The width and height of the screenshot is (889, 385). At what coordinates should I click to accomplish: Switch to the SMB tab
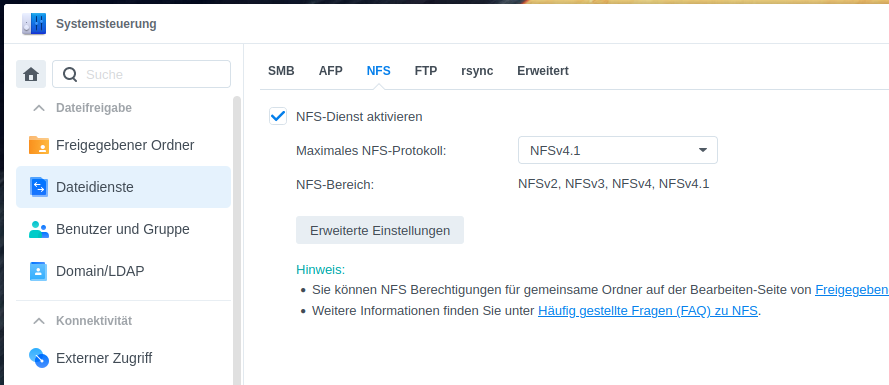(281, 71)
